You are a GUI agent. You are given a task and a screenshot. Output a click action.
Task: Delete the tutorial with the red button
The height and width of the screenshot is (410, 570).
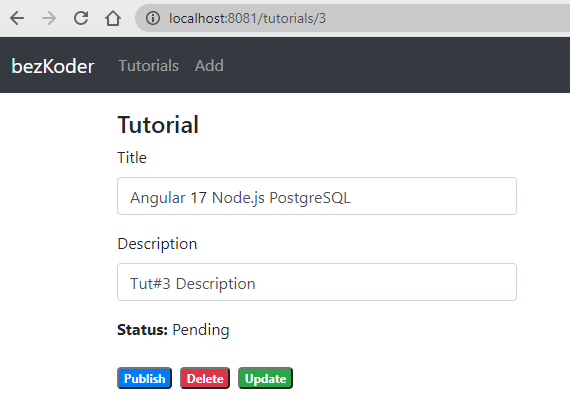coord(205,378)
